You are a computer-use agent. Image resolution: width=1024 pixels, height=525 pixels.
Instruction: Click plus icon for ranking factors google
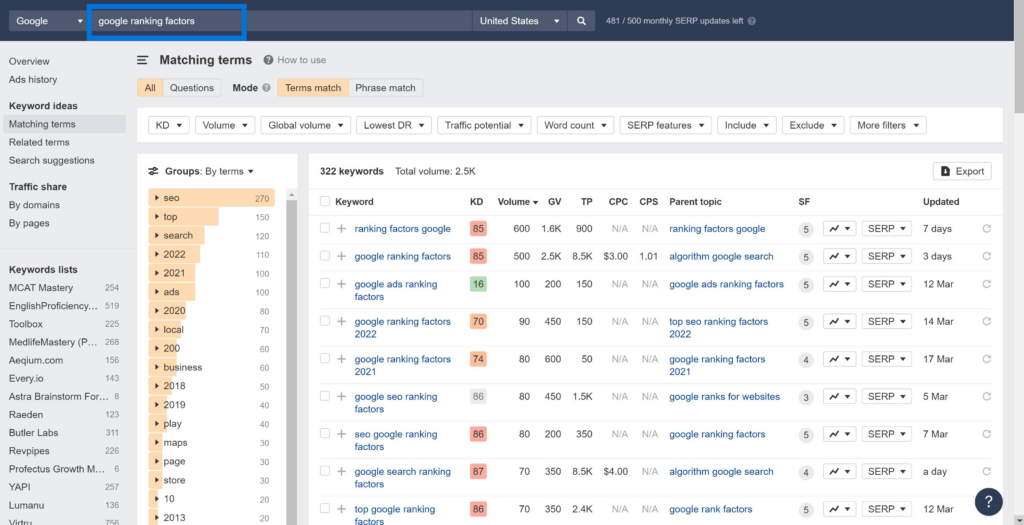(x=342, y=229)
